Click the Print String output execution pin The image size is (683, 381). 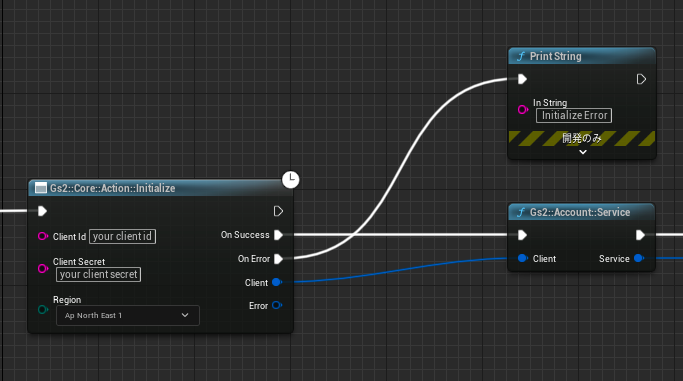pos(641,79)
